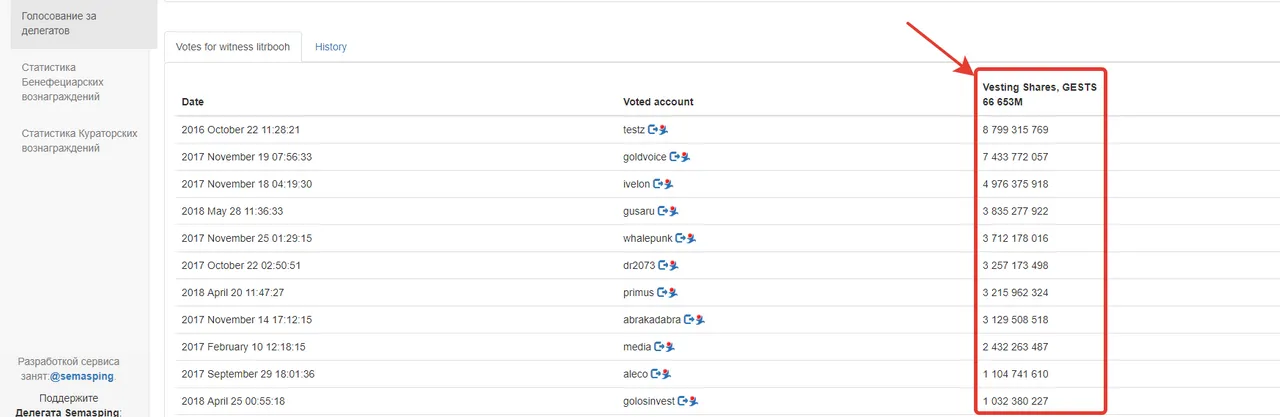Screen dimensions: 1280x417
Task: Click the arrow-out icon next to whalepunk
Action: tap(681, 238)
